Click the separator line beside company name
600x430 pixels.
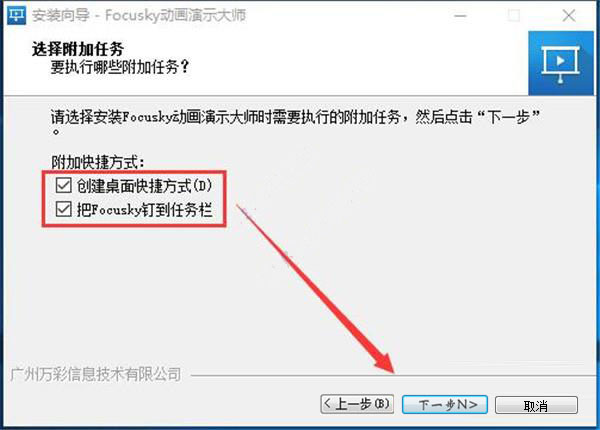coord(393,376)
